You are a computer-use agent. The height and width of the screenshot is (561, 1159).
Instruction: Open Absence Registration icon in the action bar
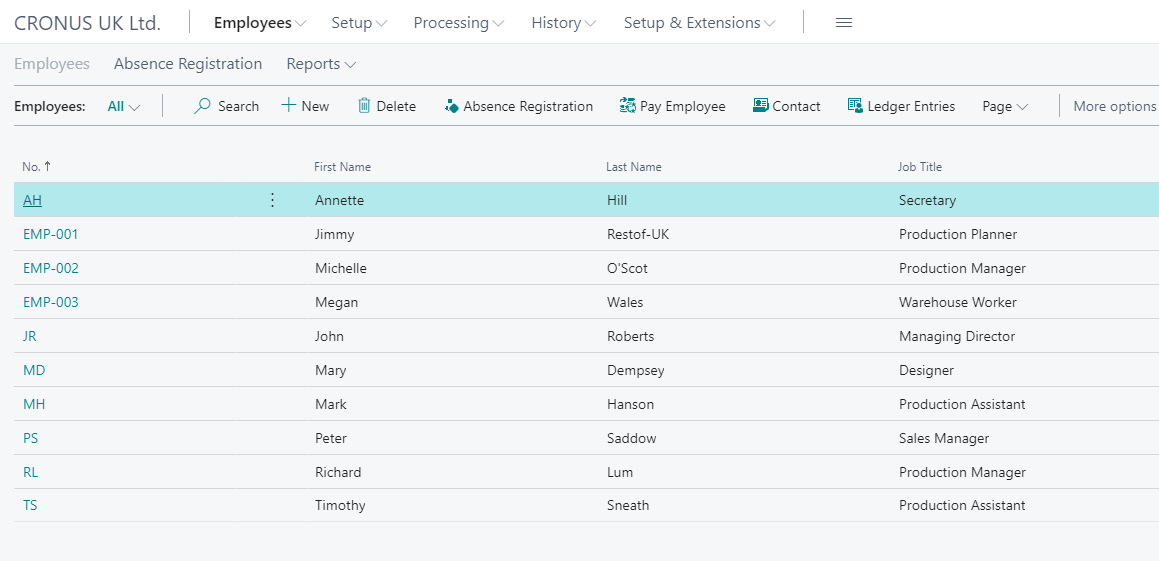452,106
